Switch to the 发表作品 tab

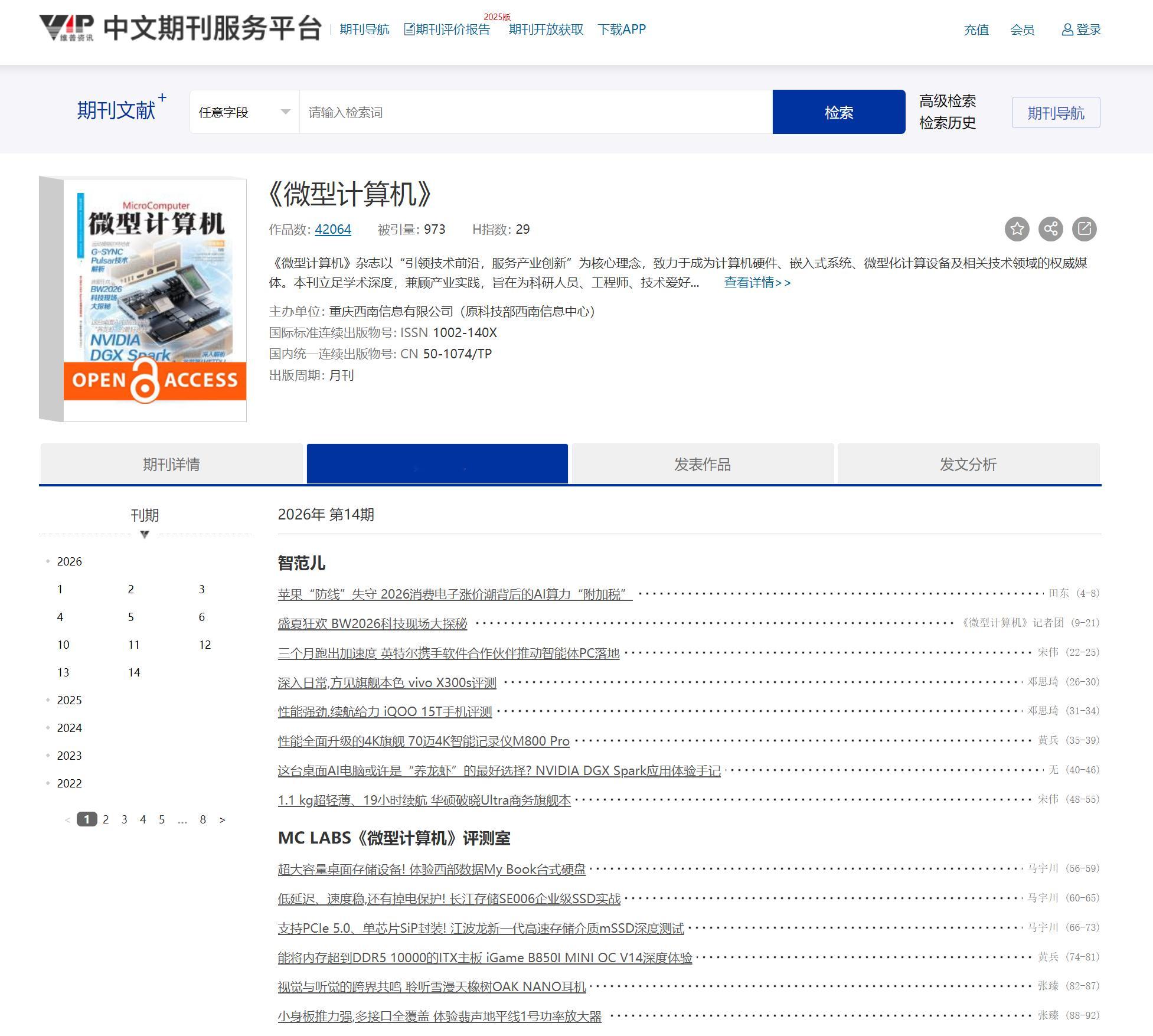pyautogui.click(x=703, y=464)
